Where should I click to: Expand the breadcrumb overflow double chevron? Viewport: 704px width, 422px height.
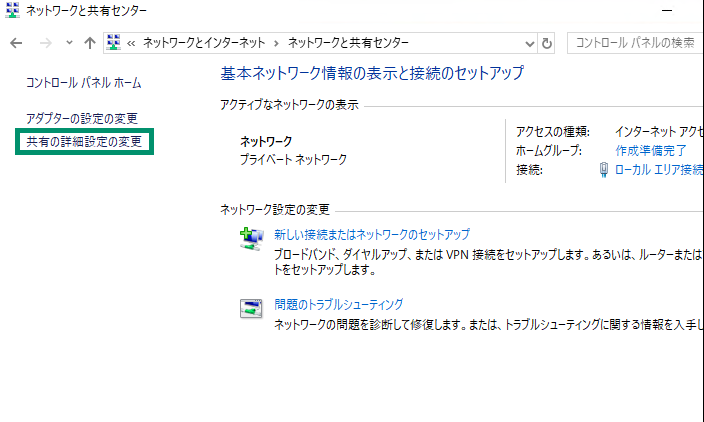(x=132, y=43)
